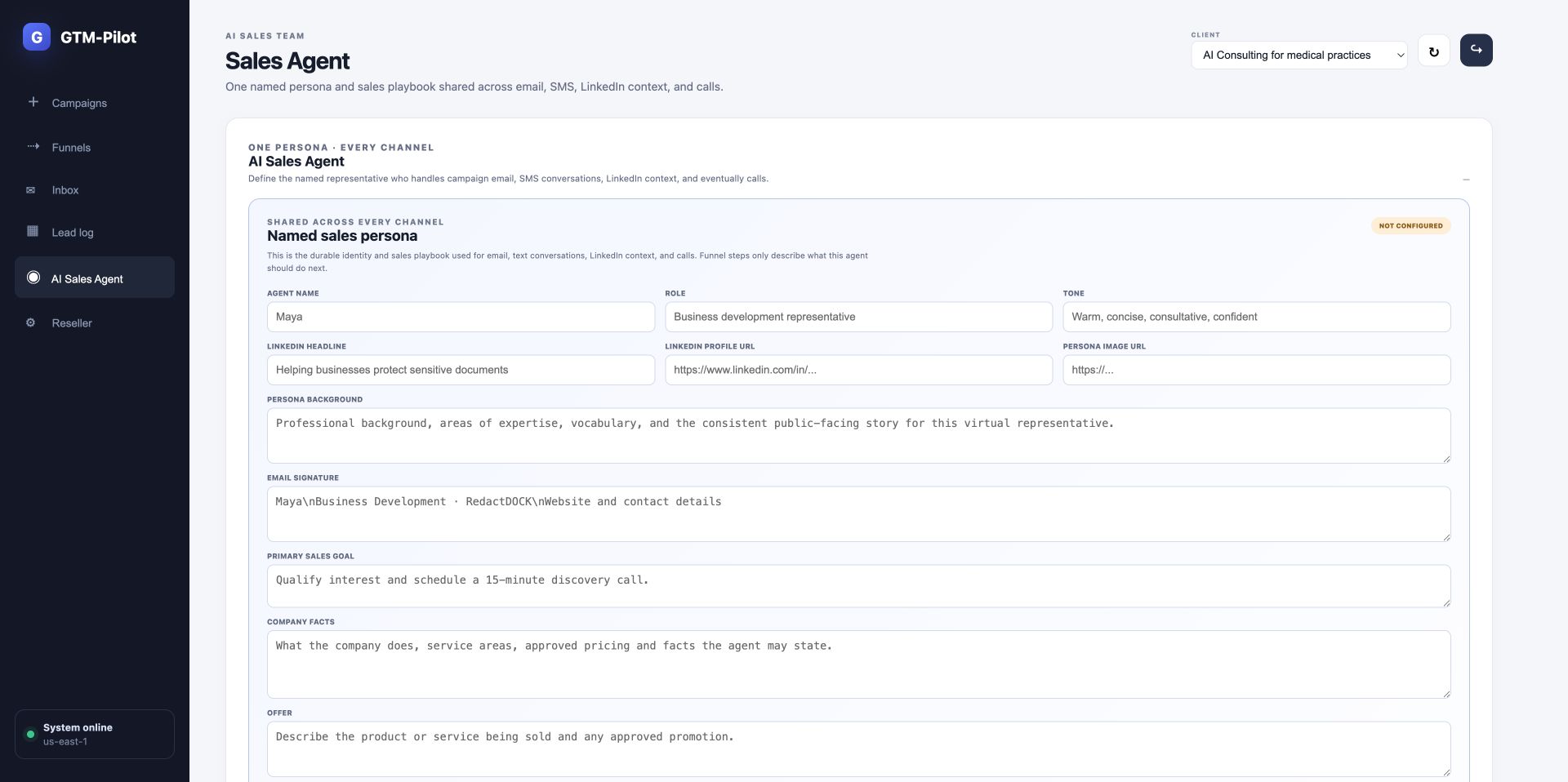Screen dimensions: 1568x782
Task: Click the AI Sales Agent circle icon
Action: [33, 278]
